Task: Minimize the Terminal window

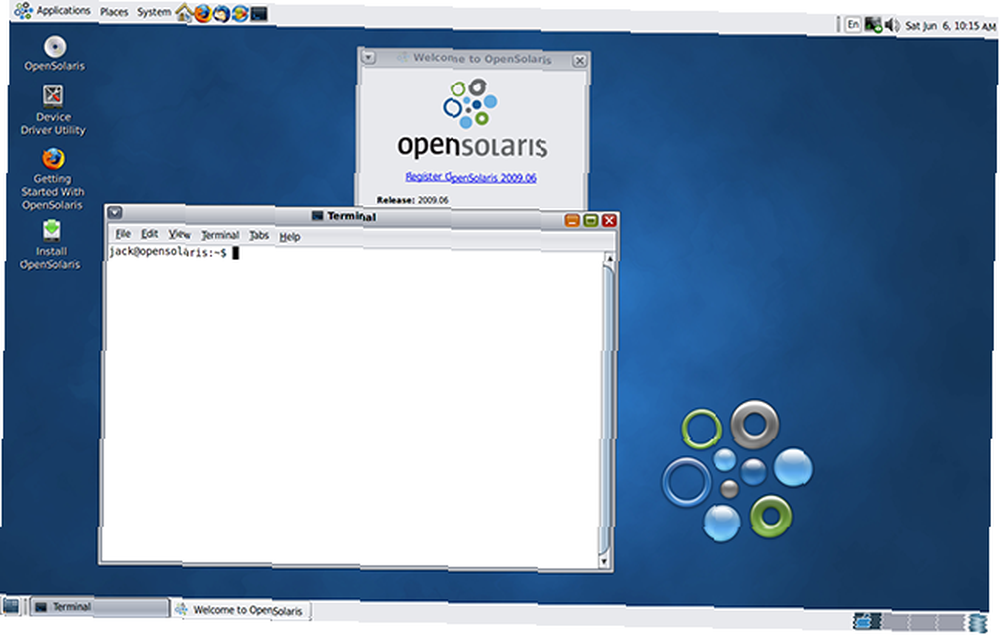Action: [x=572, y=220]
